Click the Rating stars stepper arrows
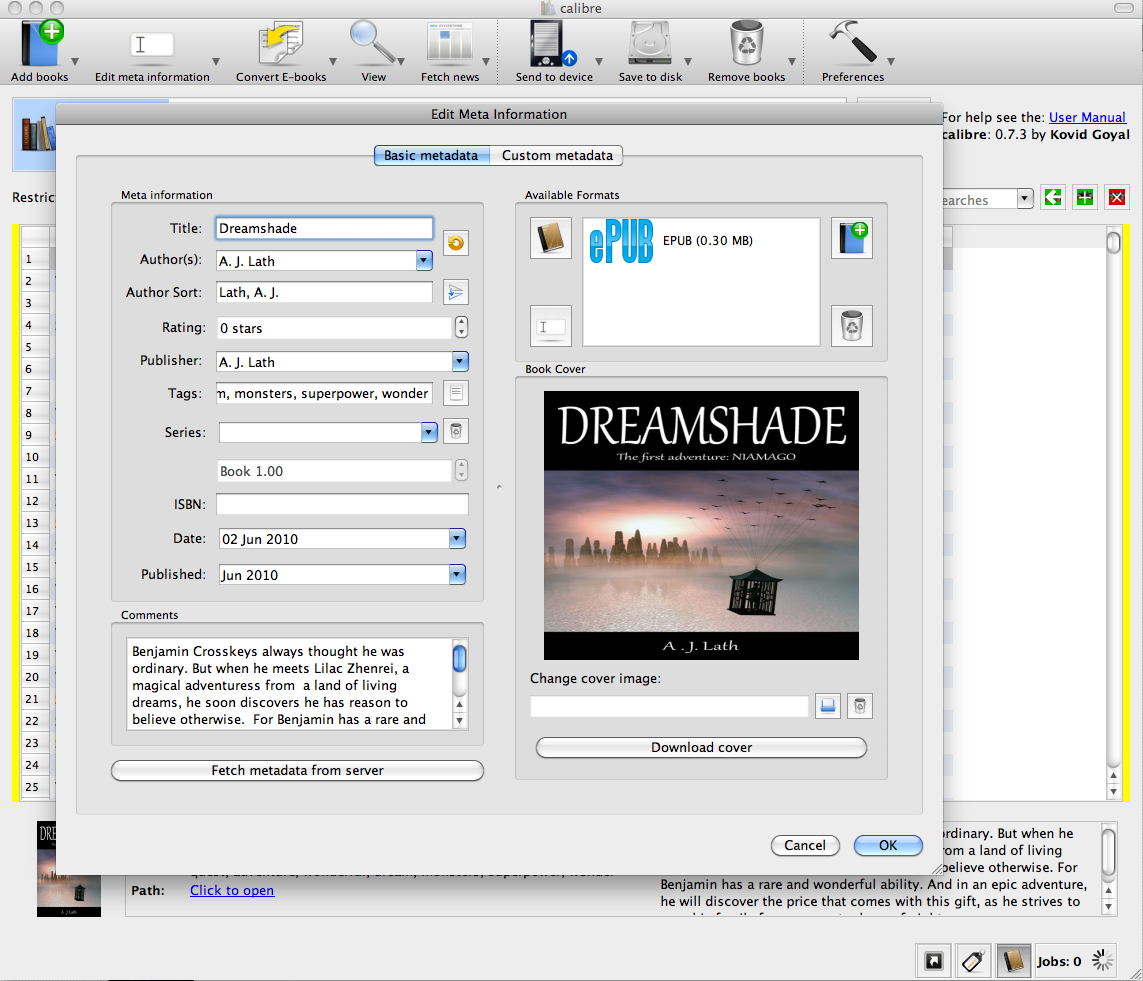The width and height of the screenshot is (1143, 981). click(461, 327)
